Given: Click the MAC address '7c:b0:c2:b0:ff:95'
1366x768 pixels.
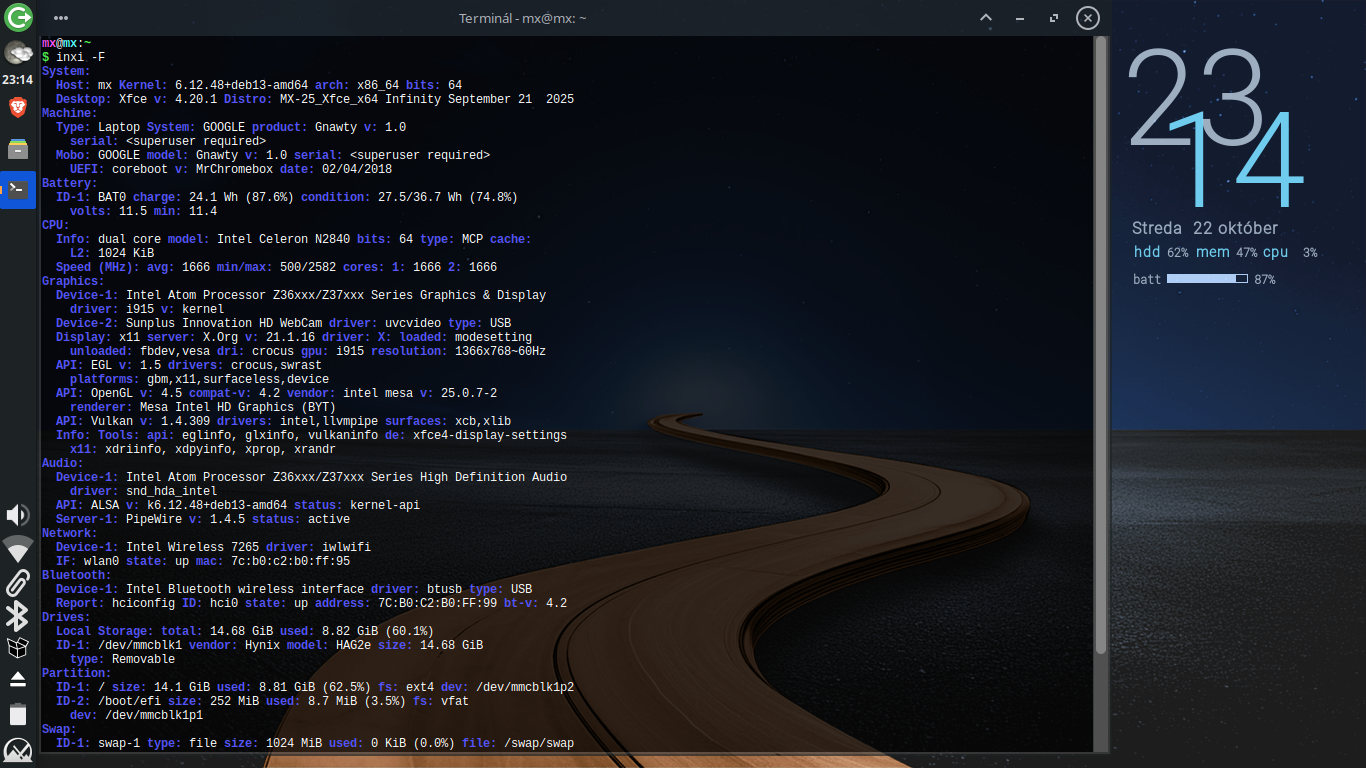Looking at the screenshot, I should click(291, 561).
